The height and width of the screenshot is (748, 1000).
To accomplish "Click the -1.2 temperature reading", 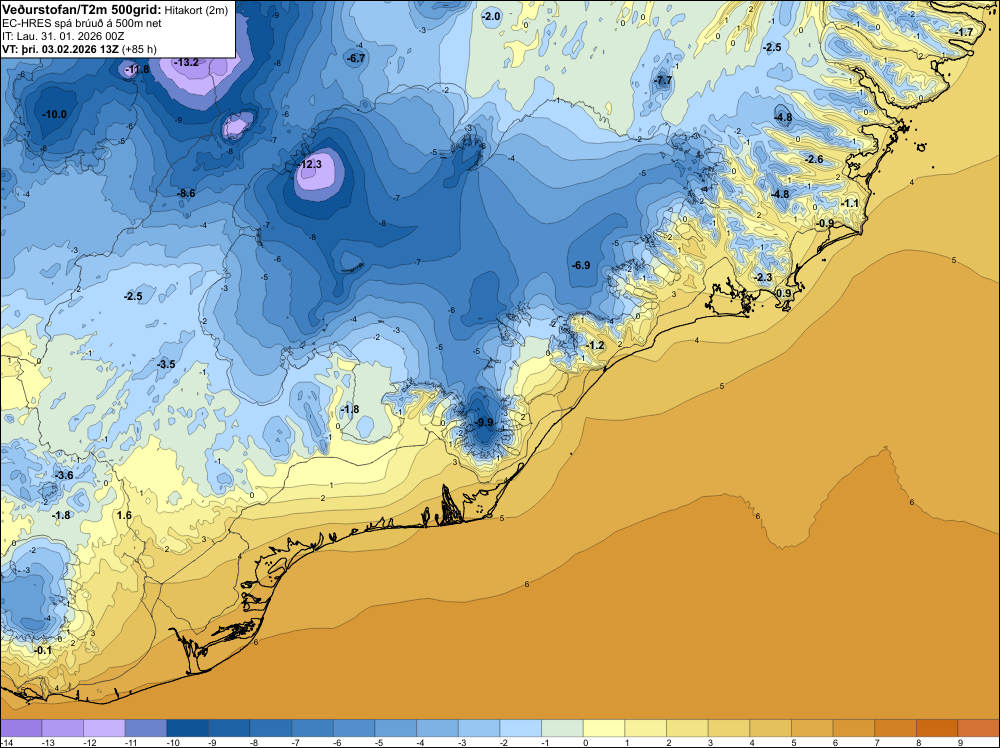I will tap(594, 346).
